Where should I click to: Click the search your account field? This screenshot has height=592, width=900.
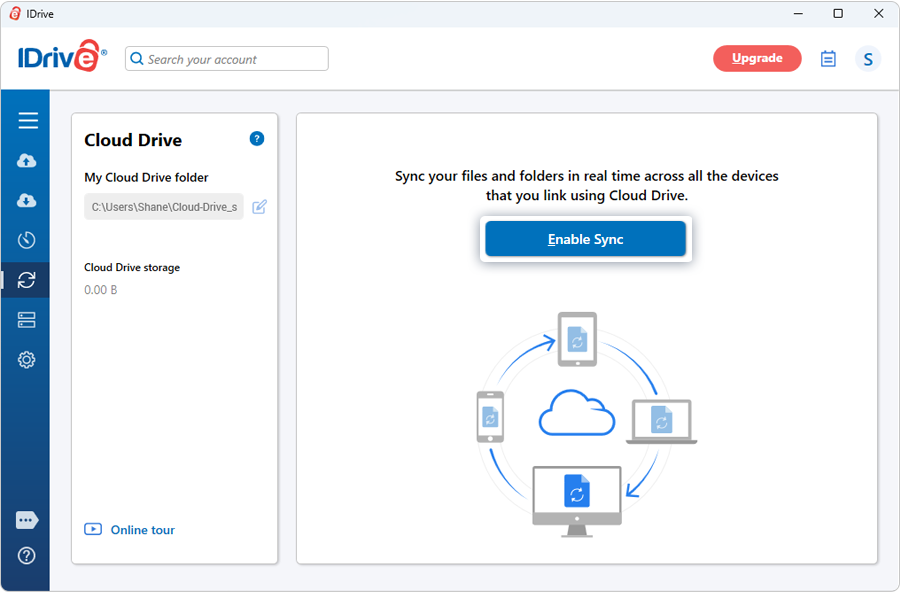coord(225,59)
